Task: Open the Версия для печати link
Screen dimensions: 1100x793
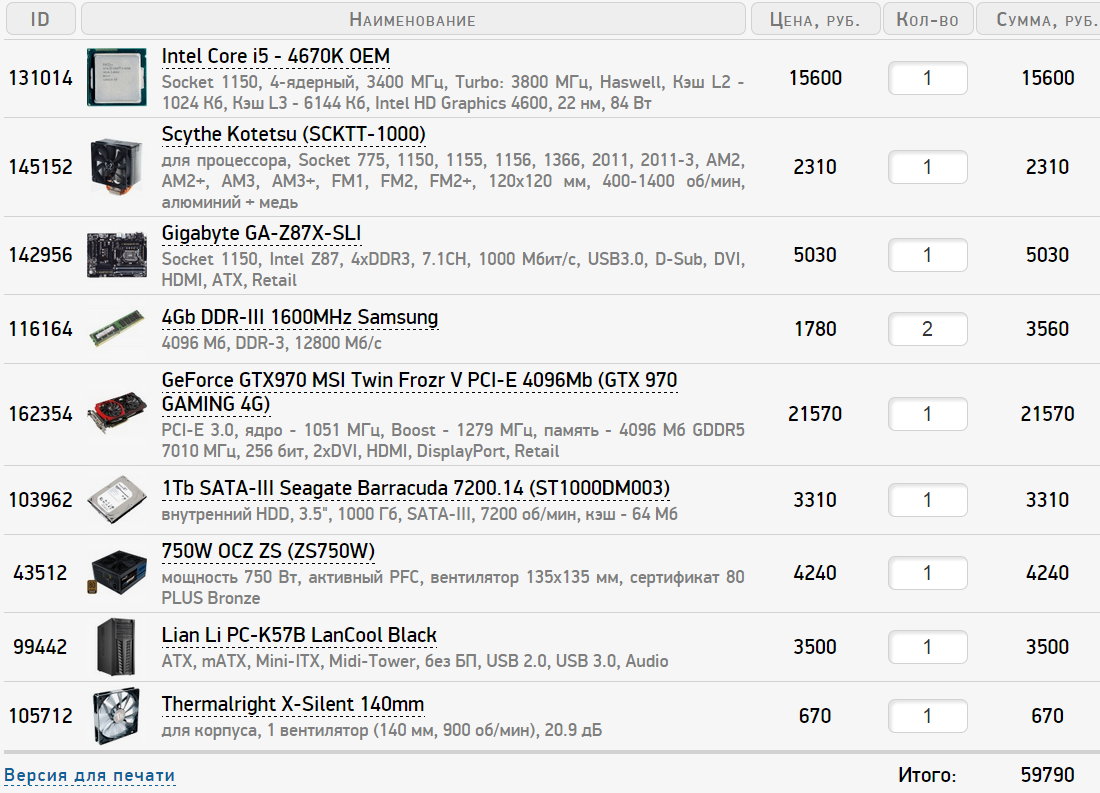Action: tap(89, 775)
